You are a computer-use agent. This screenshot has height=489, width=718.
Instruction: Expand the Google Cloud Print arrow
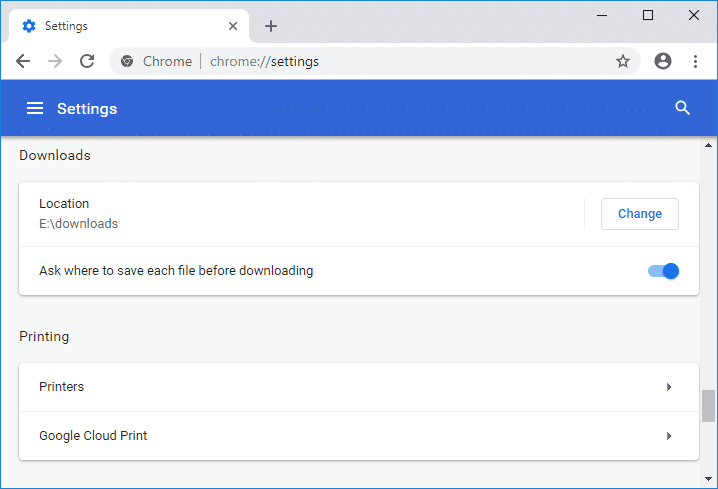point(669,436)
